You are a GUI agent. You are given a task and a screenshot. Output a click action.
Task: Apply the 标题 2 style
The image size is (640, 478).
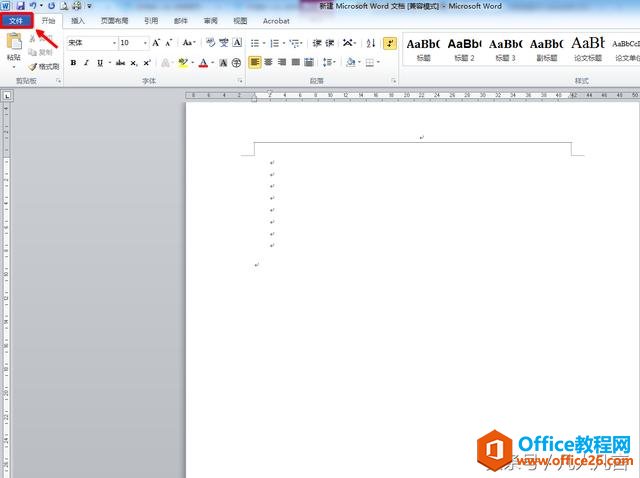pos(464,49)
